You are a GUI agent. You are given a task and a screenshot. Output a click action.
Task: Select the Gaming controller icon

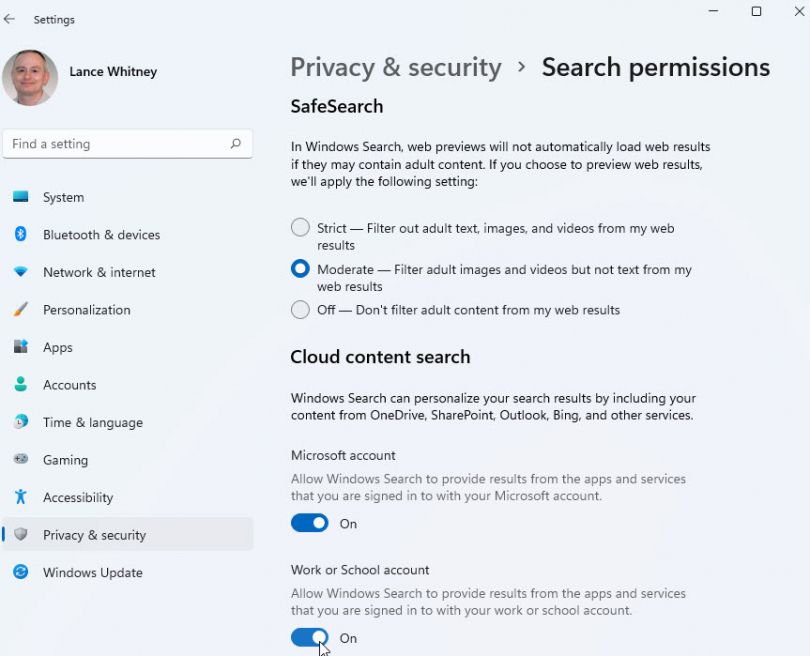(22, 460)
